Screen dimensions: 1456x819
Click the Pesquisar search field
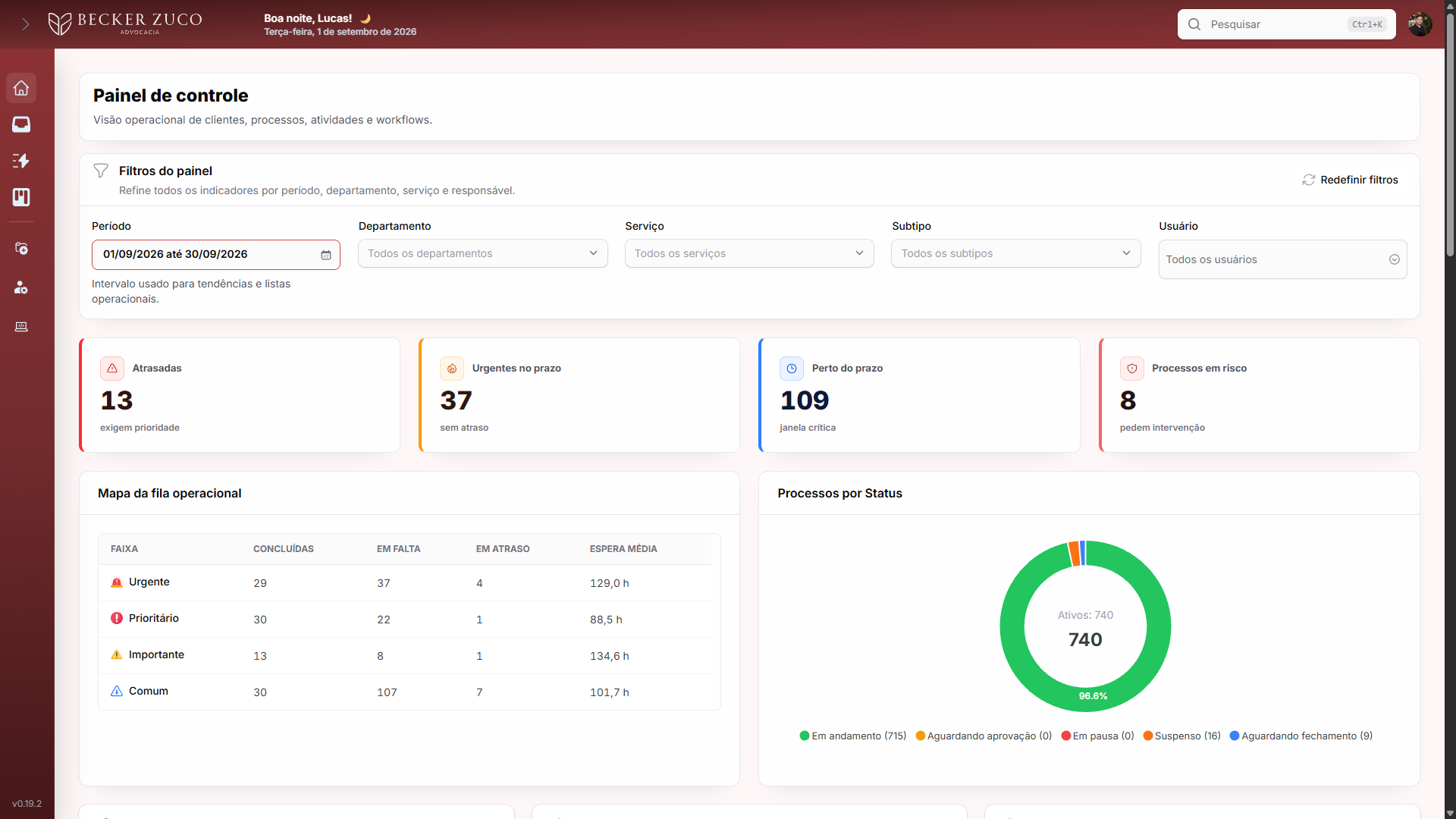pyautogui.click(x=1286, y=24)
